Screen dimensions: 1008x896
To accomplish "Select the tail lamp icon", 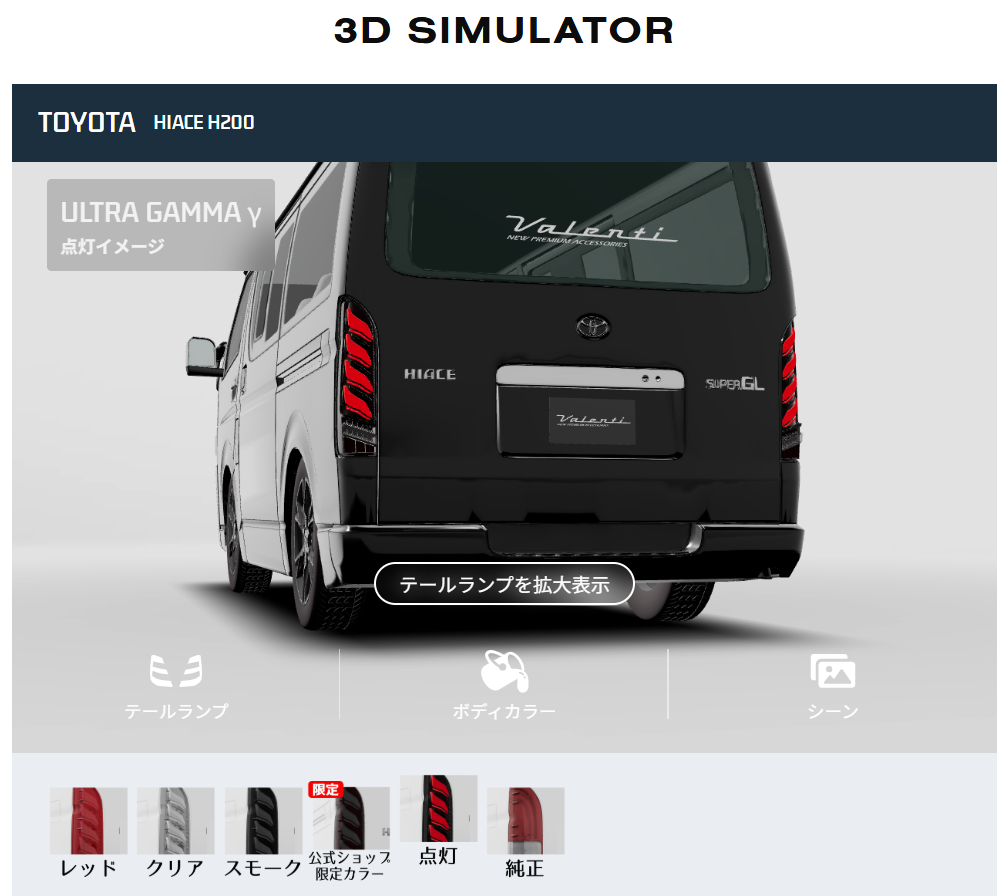I will (176, 672).
